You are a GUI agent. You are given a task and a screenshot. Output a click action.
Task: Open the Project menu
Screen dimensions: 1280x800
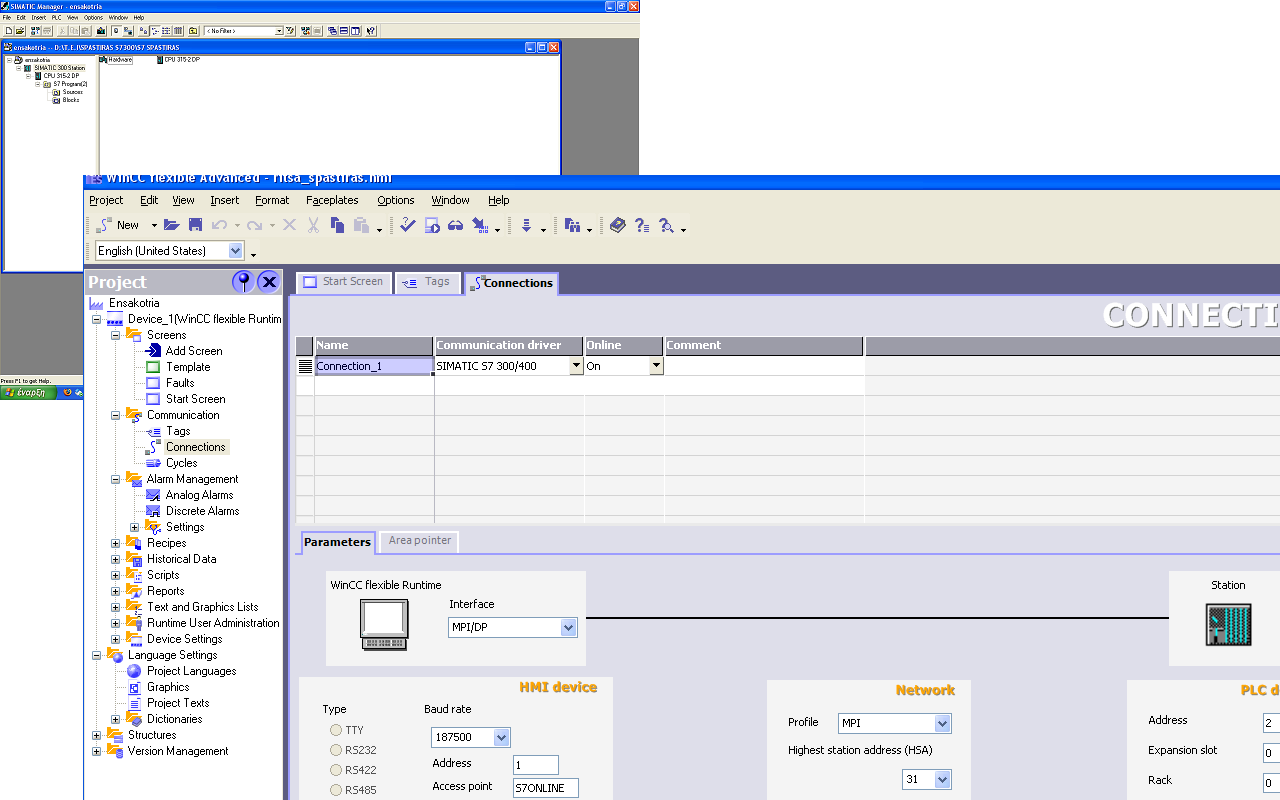coord(106,200)
